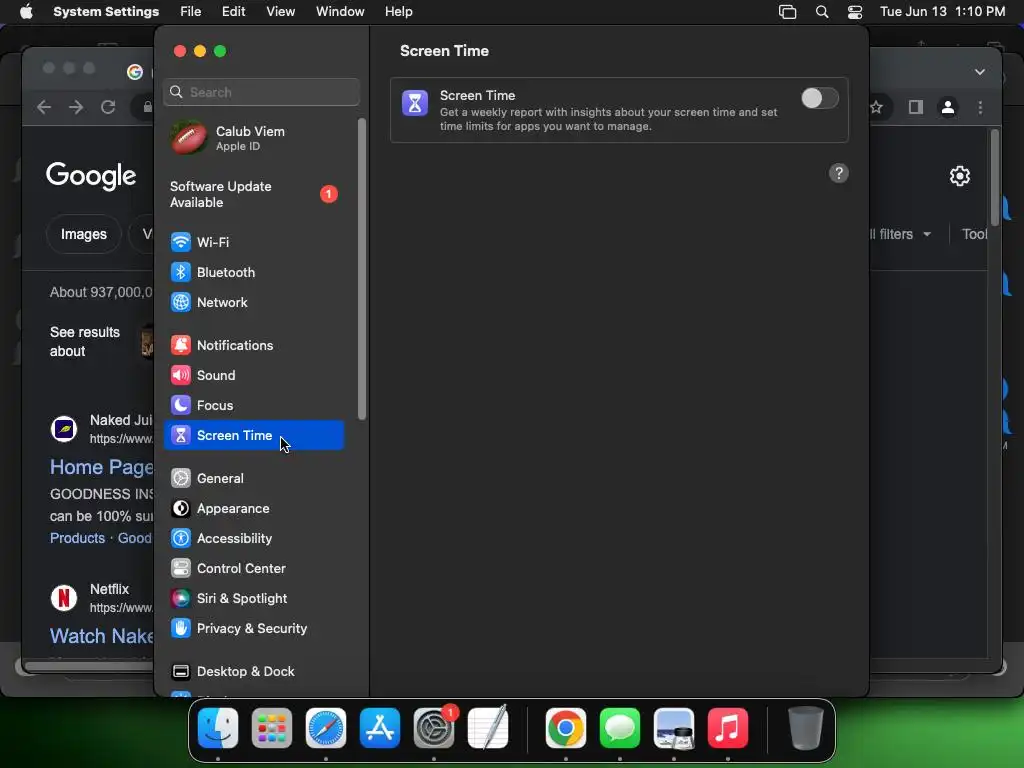Image resolution: width=1024 pixels, height=768 pixels.
Task: Open the App Store from the Dock
Action: (380, 728)
